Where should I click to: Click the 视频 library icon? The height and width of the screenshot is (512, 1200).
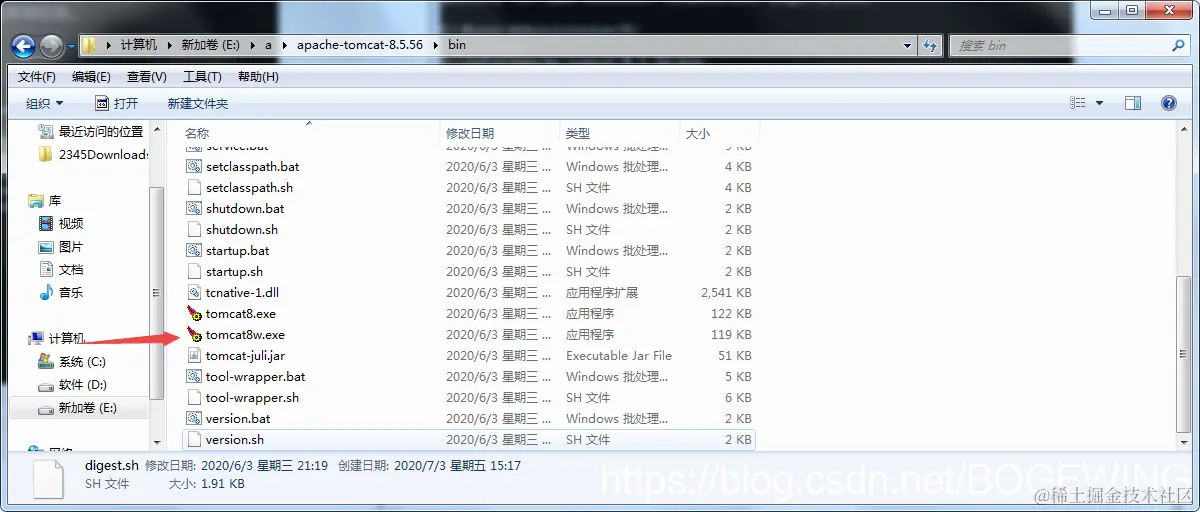tap(46, 224)
